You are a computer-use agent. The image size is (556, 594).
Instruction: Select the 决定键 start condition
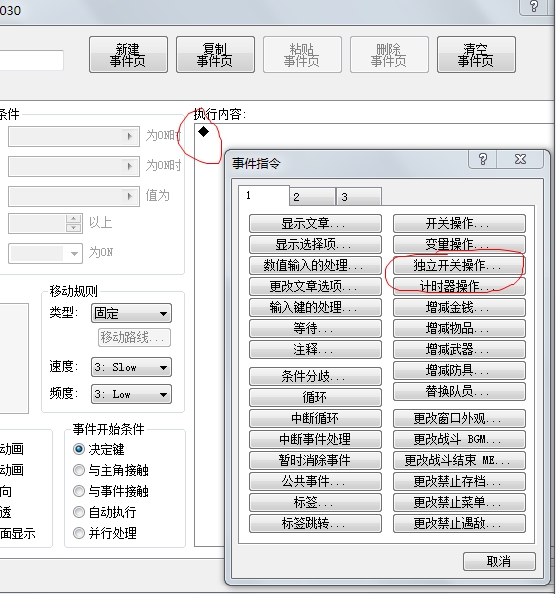[79, 449]
